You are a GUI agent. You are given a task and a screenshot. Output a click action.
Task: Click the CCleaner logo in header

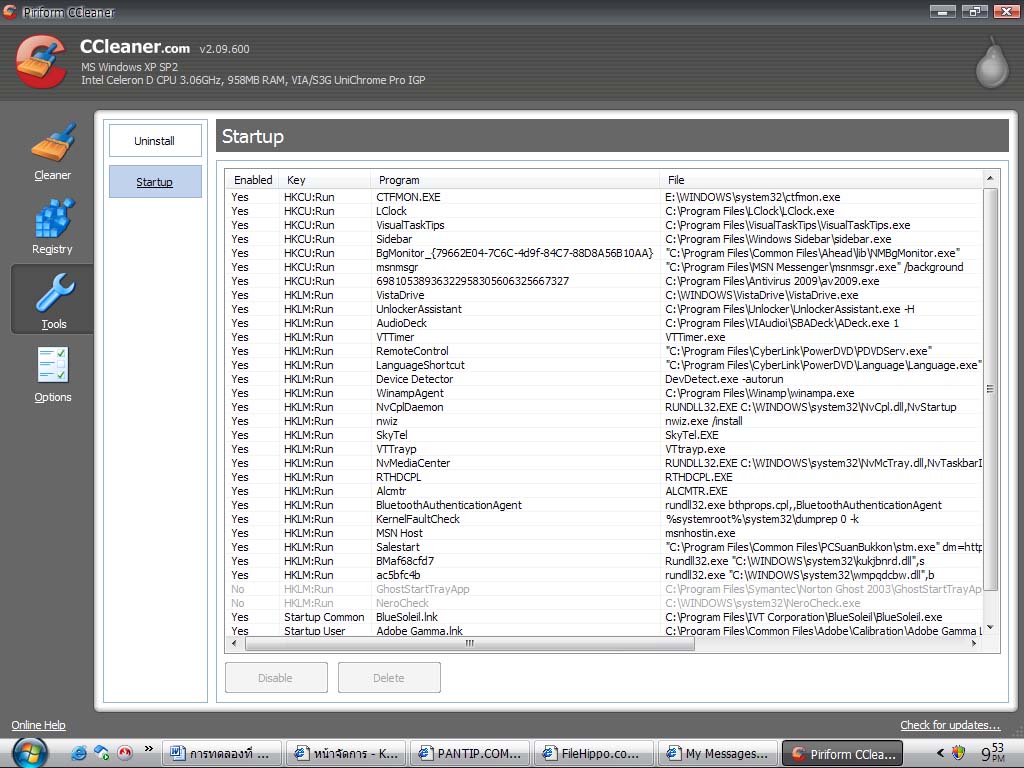(42, 61)
